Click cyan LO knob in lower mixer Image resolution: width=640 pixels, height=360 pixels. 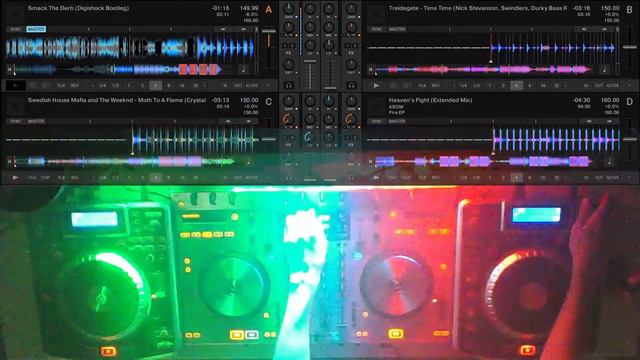[309, 138]
